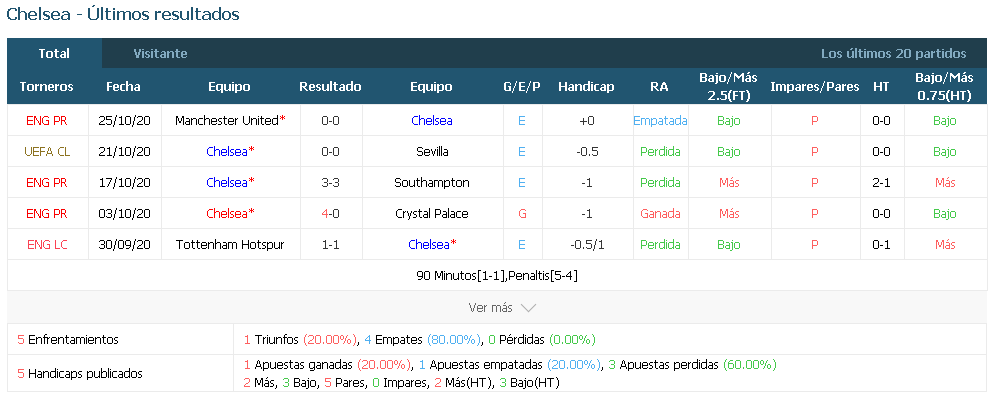Click the Handicap column header
This screenshot has height=398, width=994.
pyautogui.click(x=586, y=87)
